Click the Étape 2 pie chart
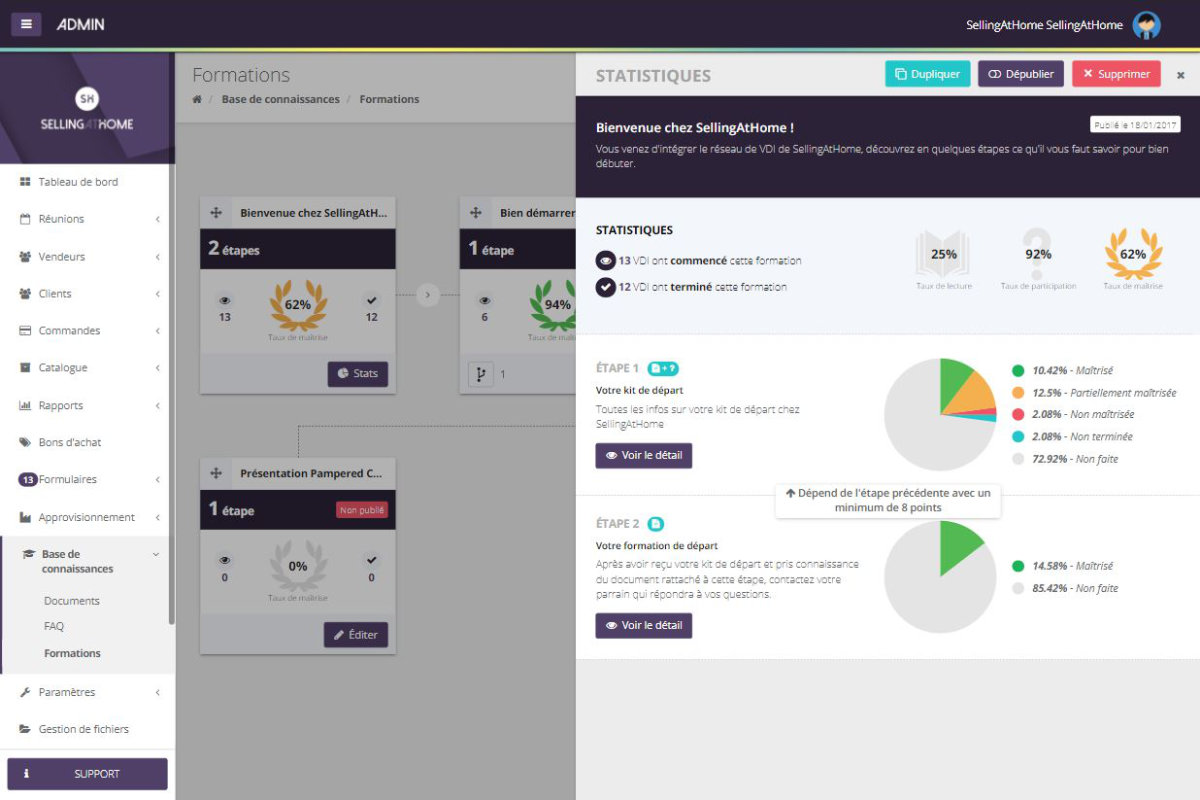This screenshot has width=1200, height=800. click(x=941, y=576)
